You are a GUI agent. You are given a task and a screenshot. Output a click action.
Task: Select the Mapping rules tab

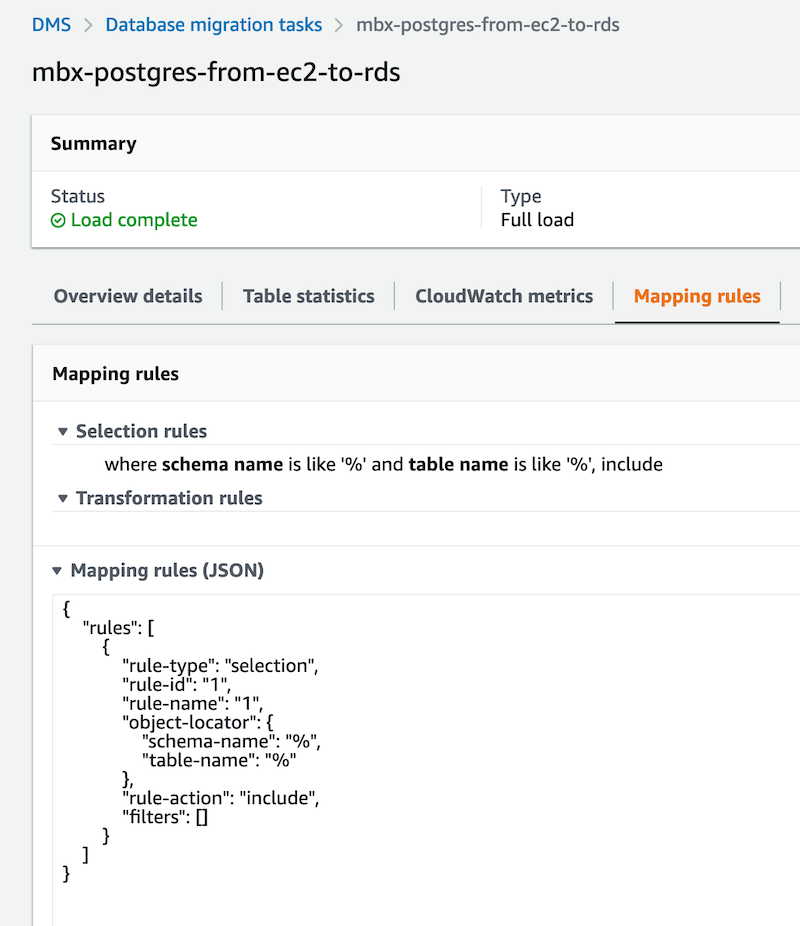[697, 296]
